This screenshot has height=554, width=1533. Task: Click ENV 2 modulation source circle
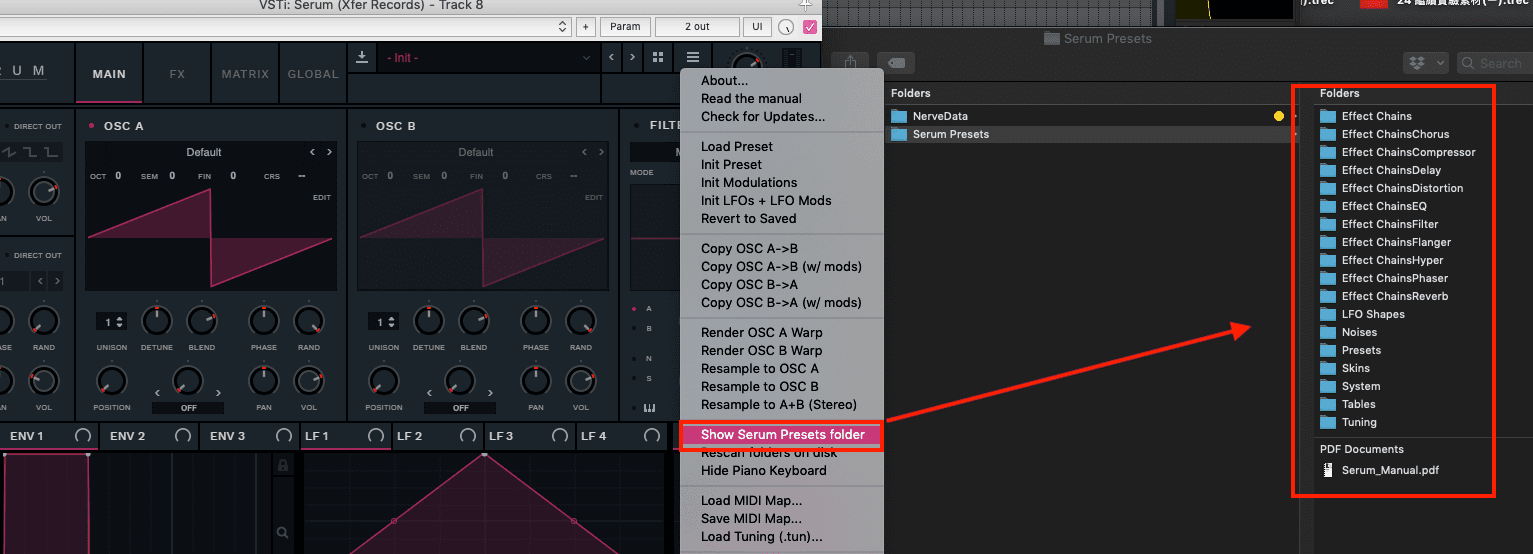coord(183,436)
